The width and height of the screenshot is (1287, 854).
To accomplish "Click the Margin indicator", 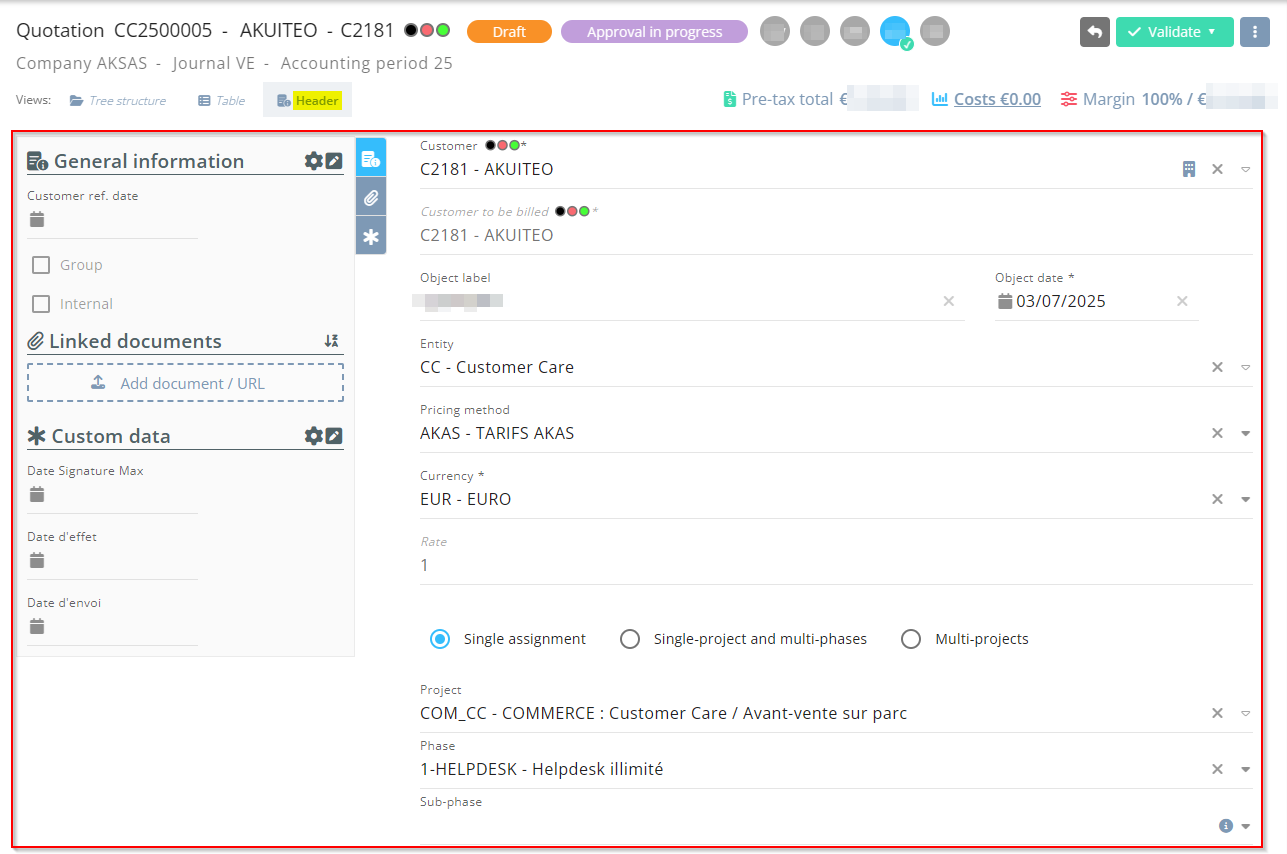I will [x=1169, y=99].
